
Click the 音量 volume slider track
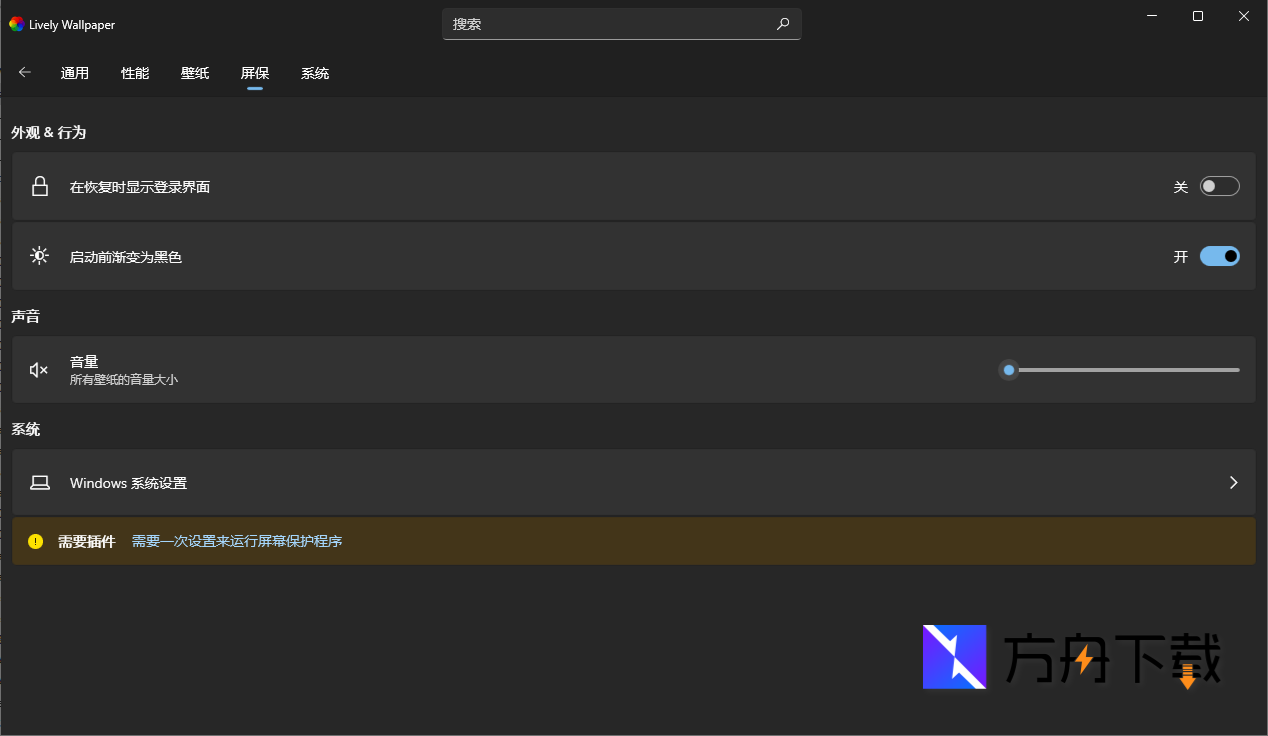(1125, 370)
